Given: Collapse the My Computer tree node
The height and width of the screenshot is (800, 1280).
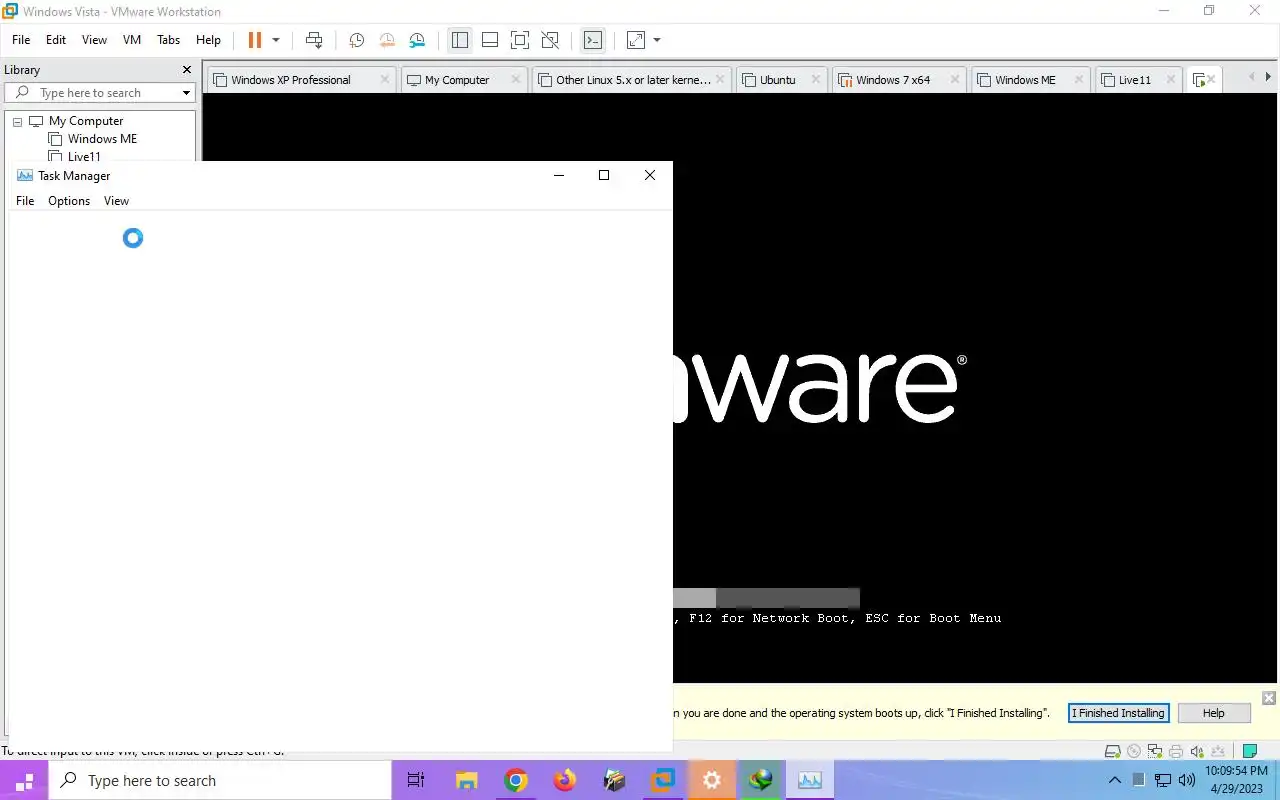Looking at the screenshot, I should [17, 121].
